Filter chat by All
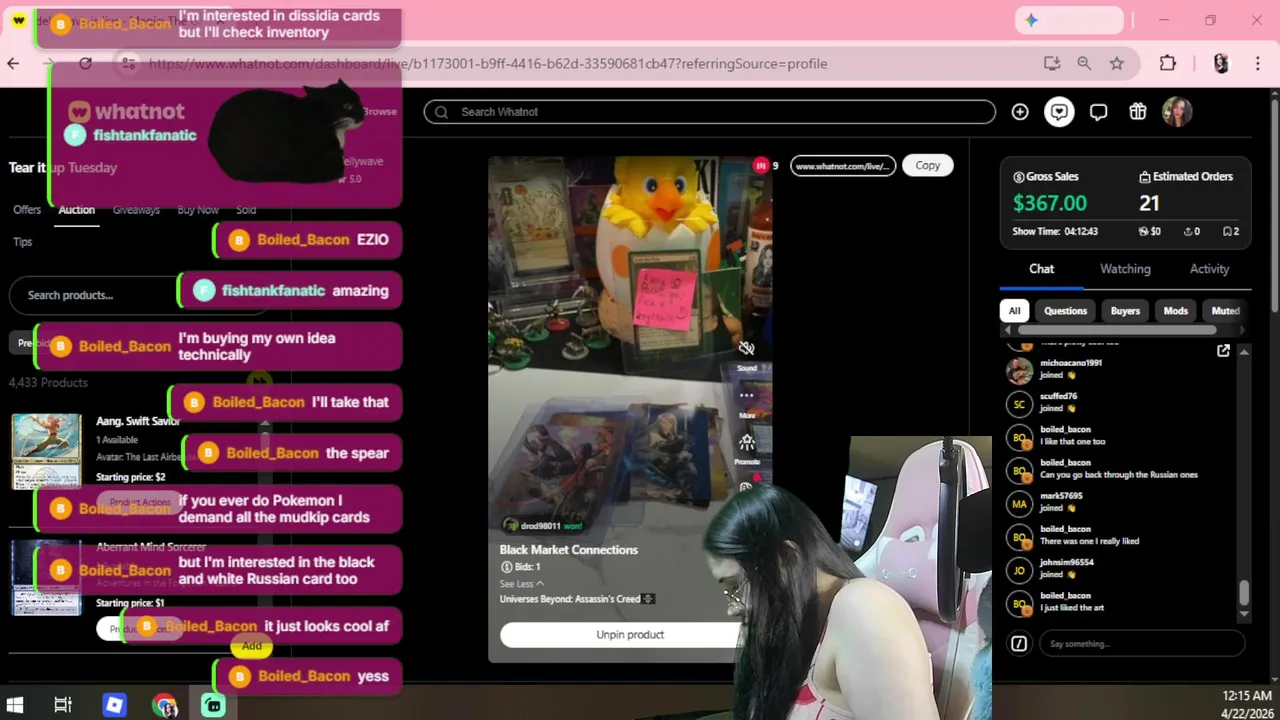Screen dimensions: 1280x720 1014,311
